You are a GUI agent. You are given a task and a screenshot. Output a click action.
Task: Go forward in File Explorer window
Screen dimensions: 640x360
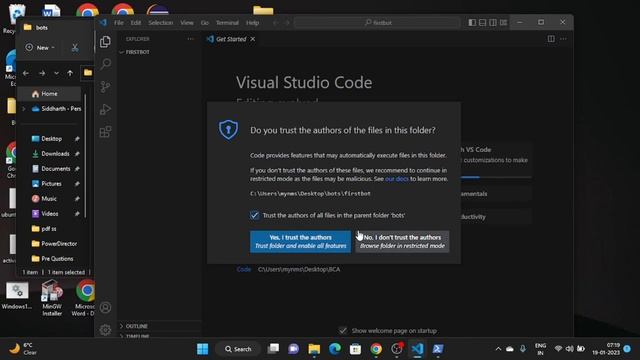[42, 73]
